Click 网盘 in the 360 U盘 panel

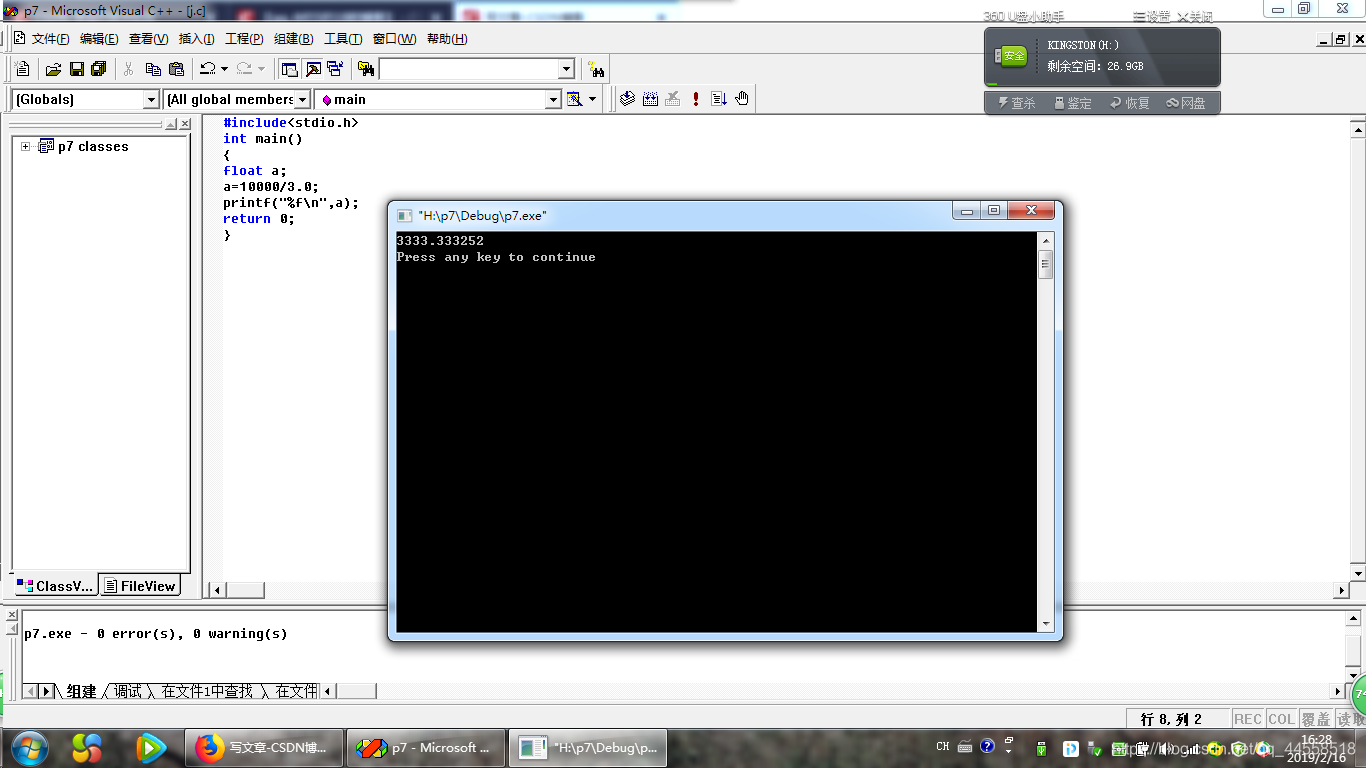(1186, 103)
